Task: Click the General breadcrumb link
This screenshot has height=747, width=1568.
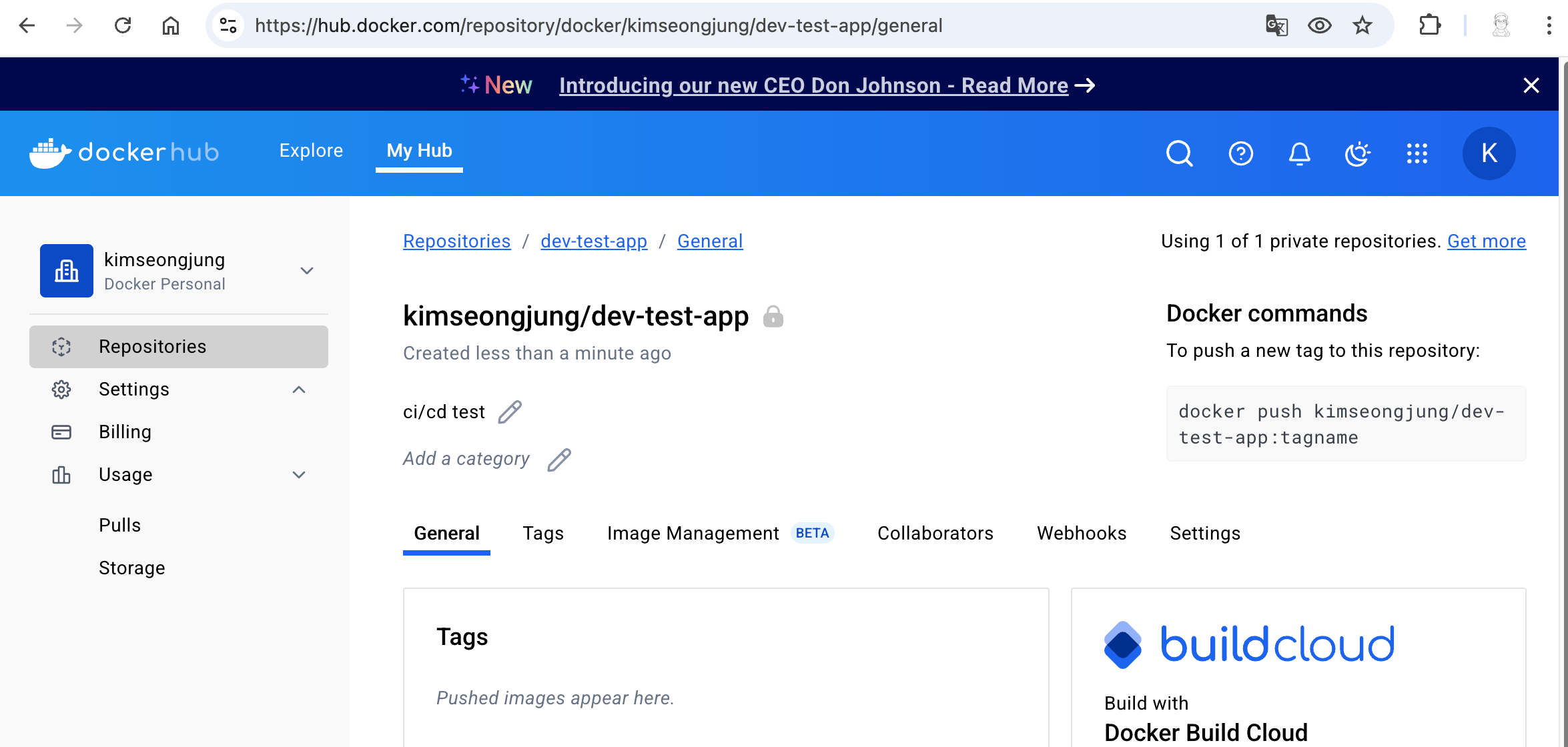Action: tap(710, 241)
